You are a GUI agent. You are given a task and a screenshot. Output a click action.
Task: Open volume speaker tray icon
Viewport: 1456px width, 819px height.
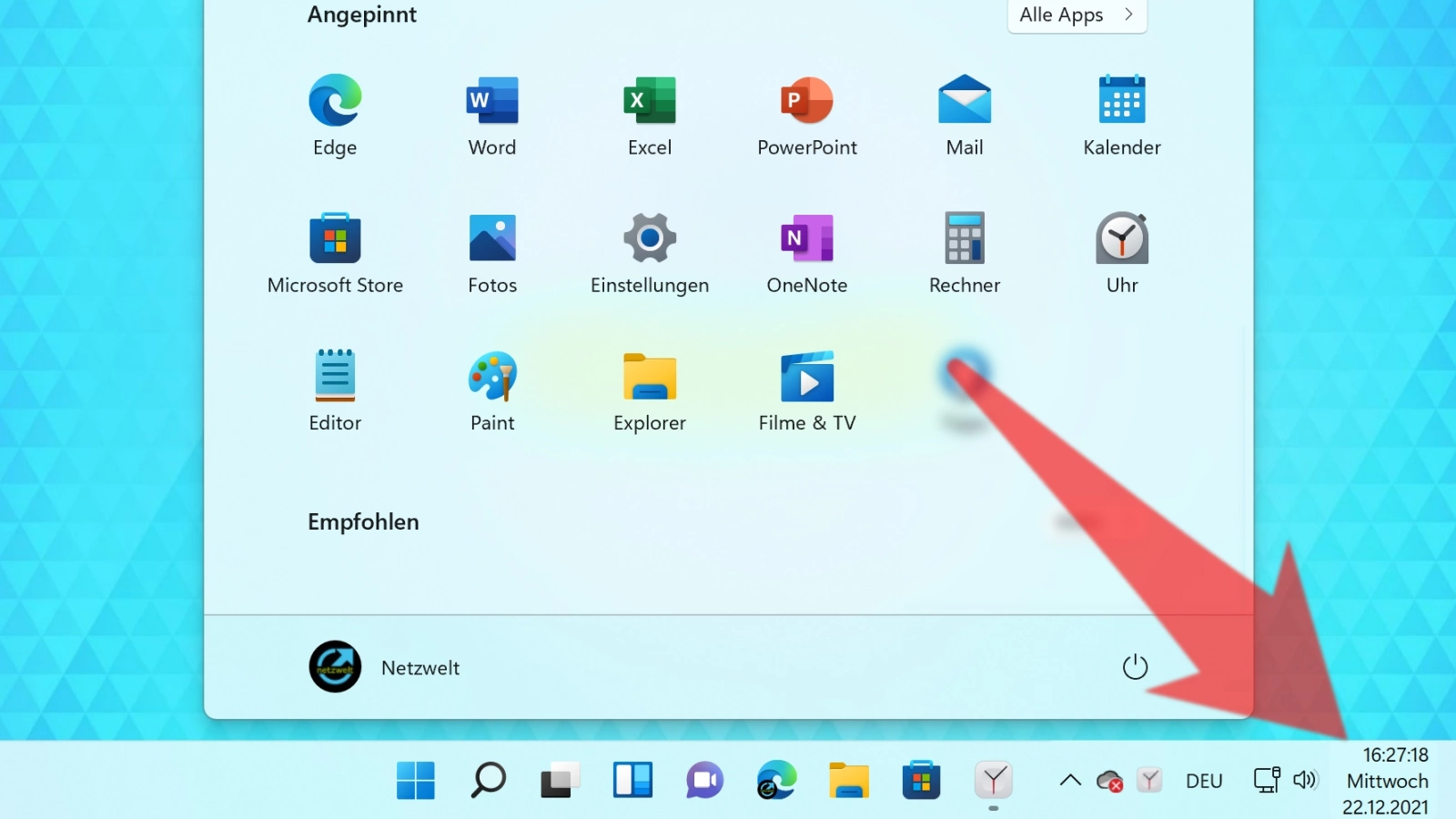(1306, 781)
